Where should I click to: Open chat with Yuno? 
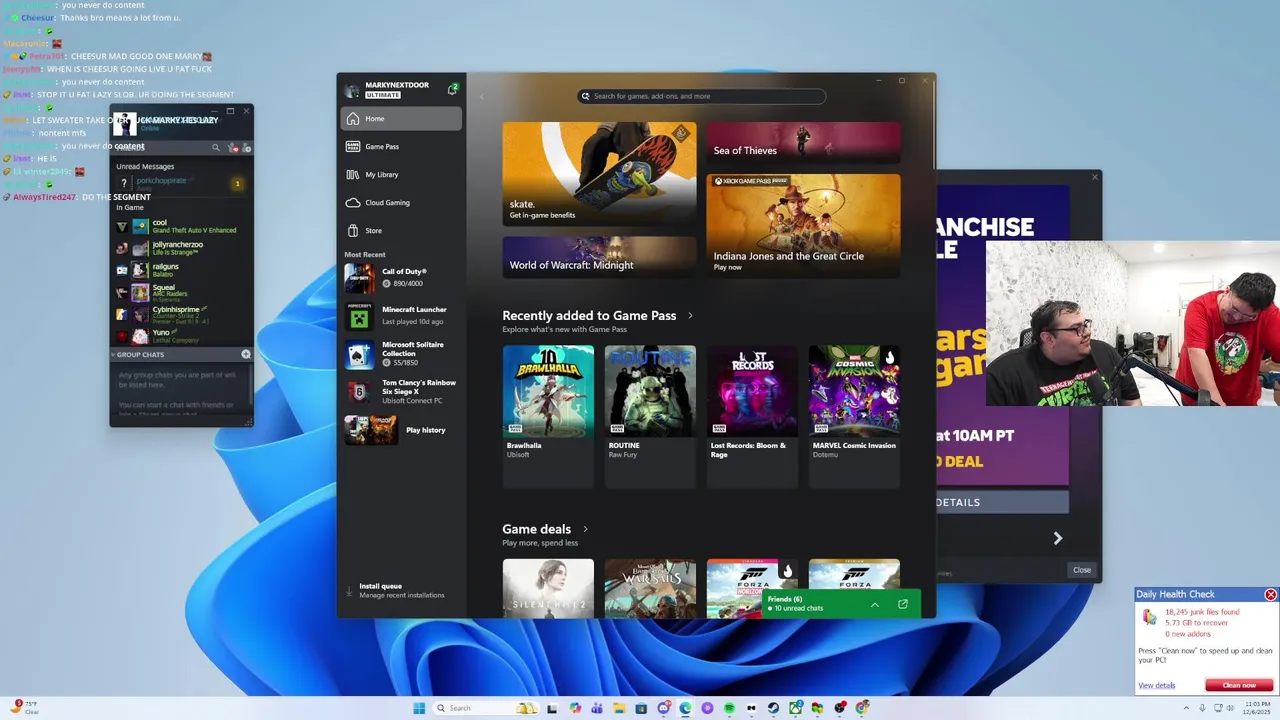click(181, 336)
